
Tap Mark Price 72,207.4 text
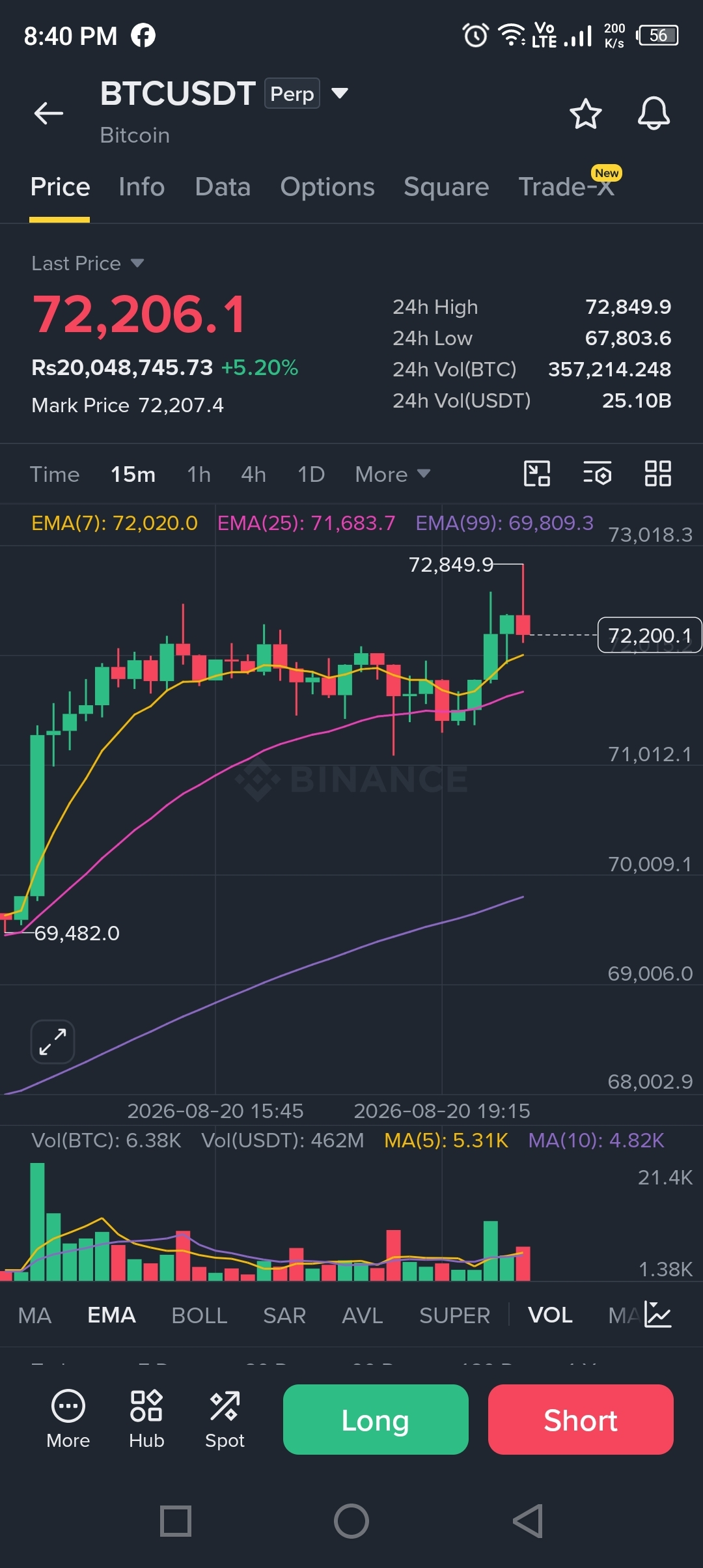128,405
